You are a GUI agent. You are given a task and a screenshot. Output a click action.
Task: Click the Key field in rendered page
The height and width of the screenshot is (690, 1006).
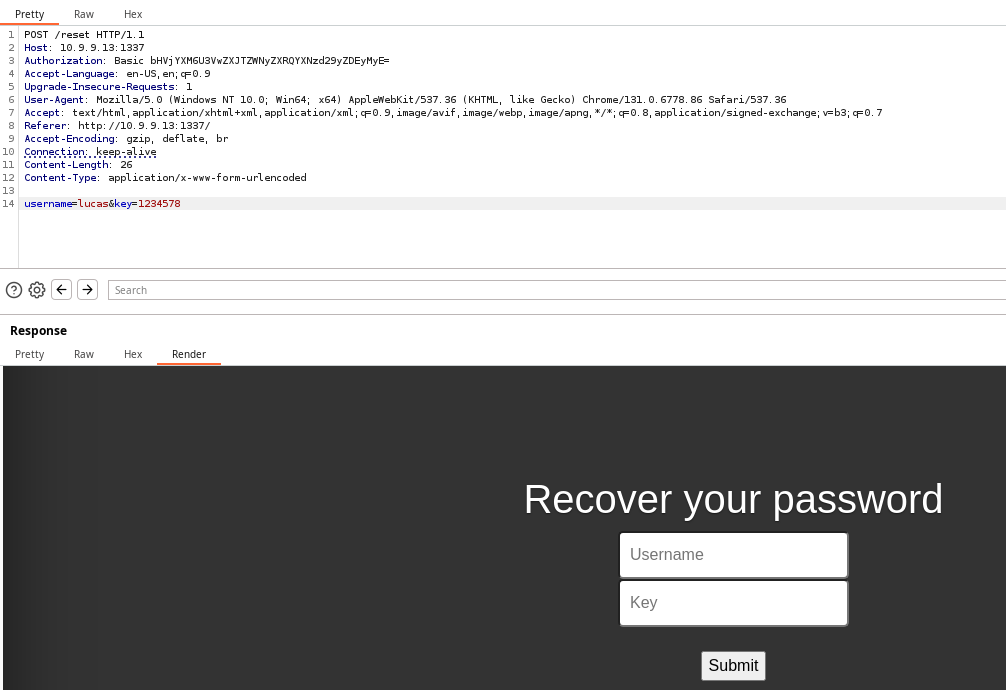733,603
